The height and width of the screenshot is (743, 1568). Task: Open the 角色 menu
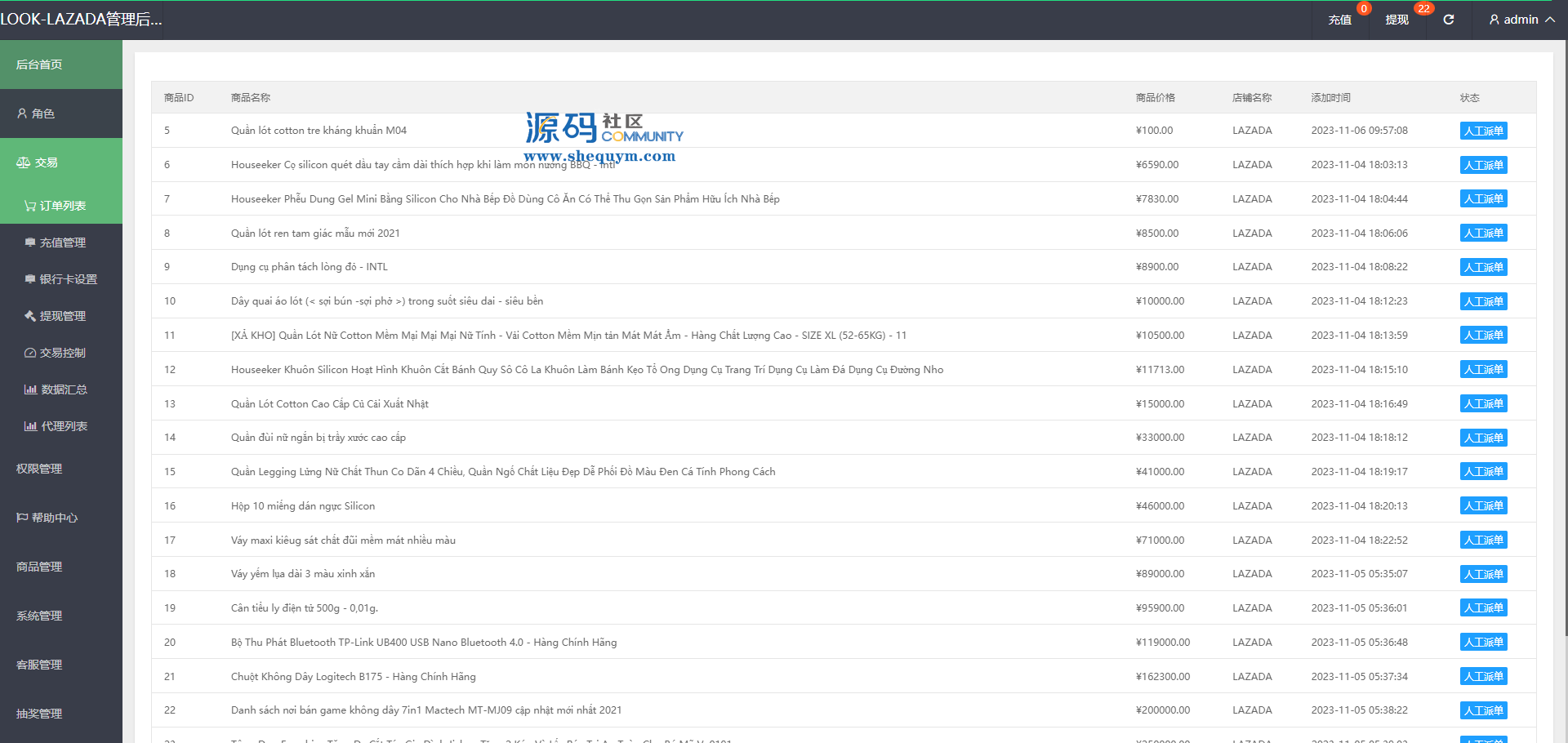click(x=61, y=113)
